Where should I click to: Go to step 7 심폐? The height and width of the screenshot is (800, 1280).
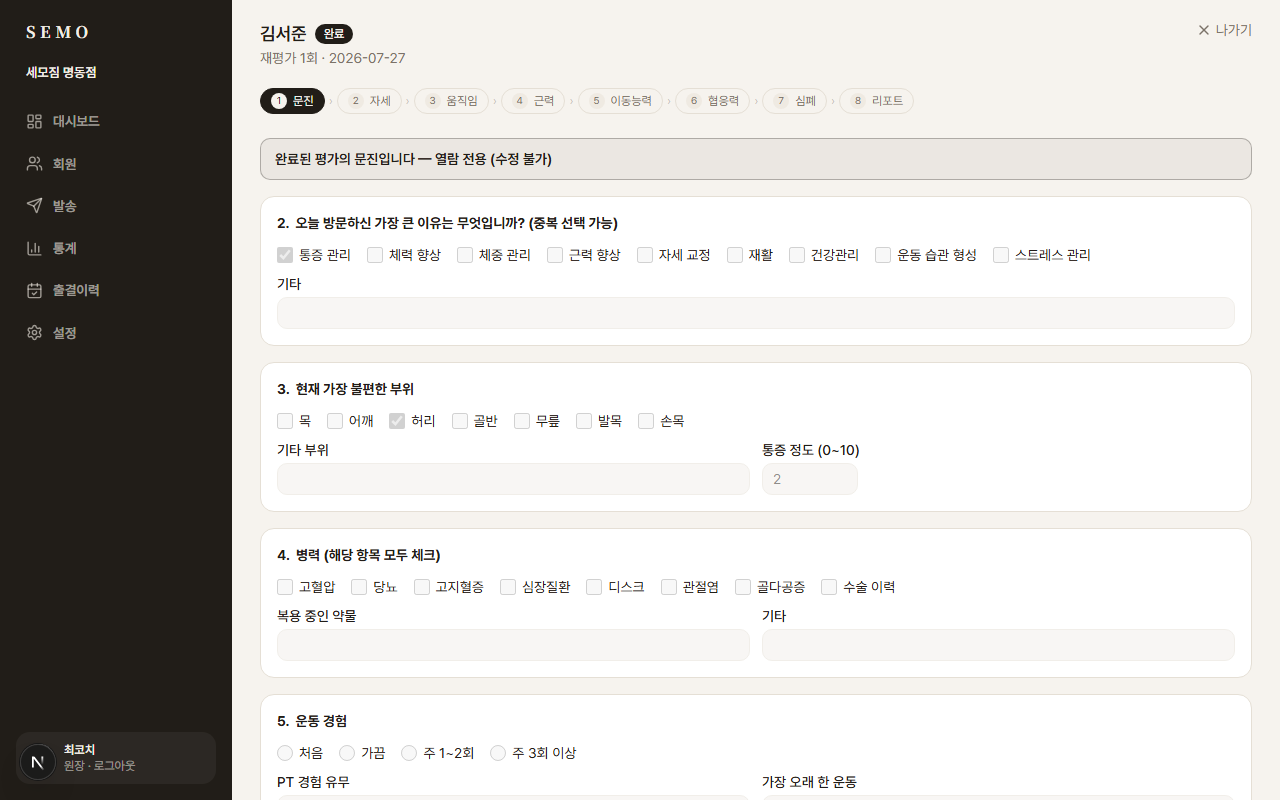click(794, 101)
